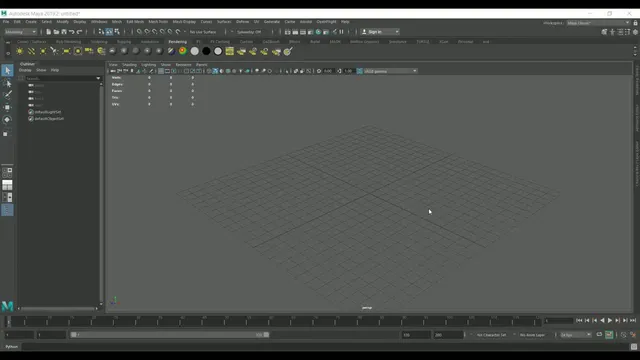Open the Windows menu
Image resolution: width=640 pixels, height=360 pixels.
[99, 22]
